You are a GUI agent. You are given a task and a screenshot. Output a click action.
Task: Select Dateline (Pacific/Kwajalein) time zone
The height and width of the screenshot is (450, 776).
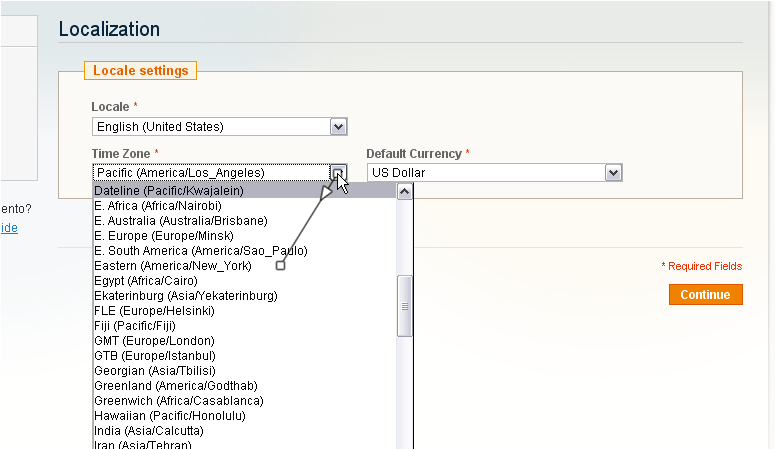click(x=169, y=191)
